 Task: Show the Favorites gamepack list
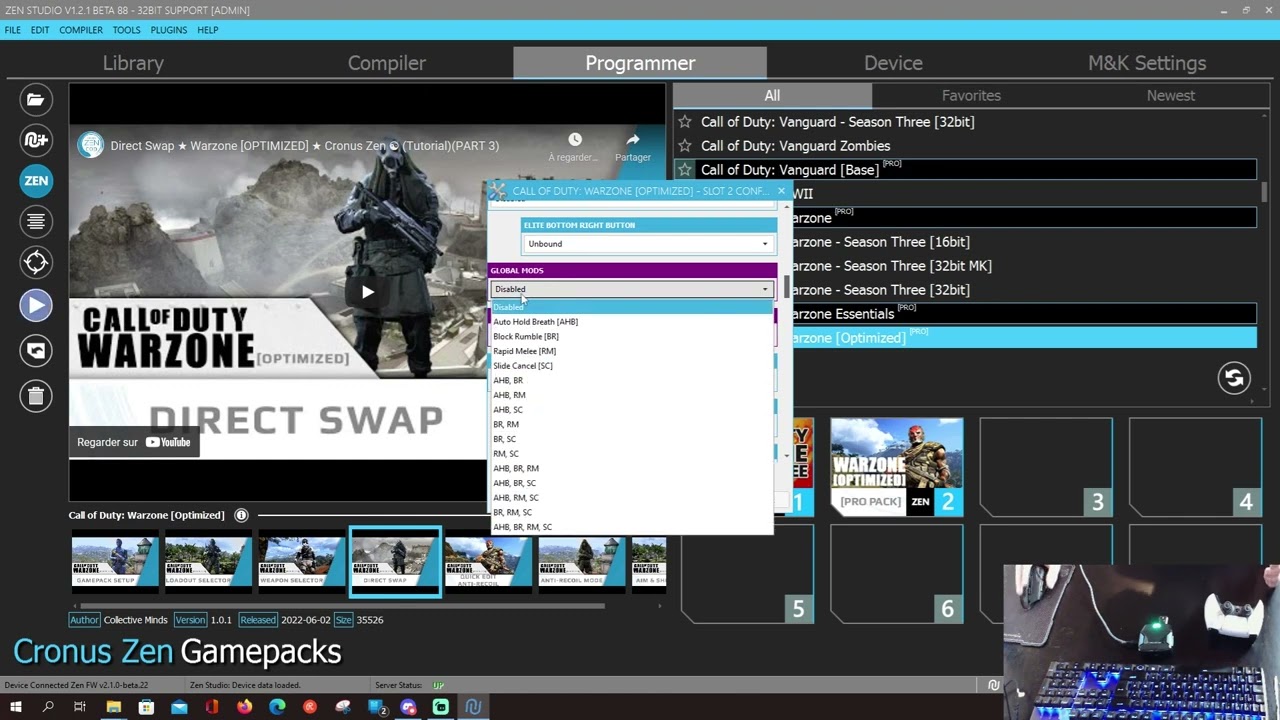tap(971, 96)
